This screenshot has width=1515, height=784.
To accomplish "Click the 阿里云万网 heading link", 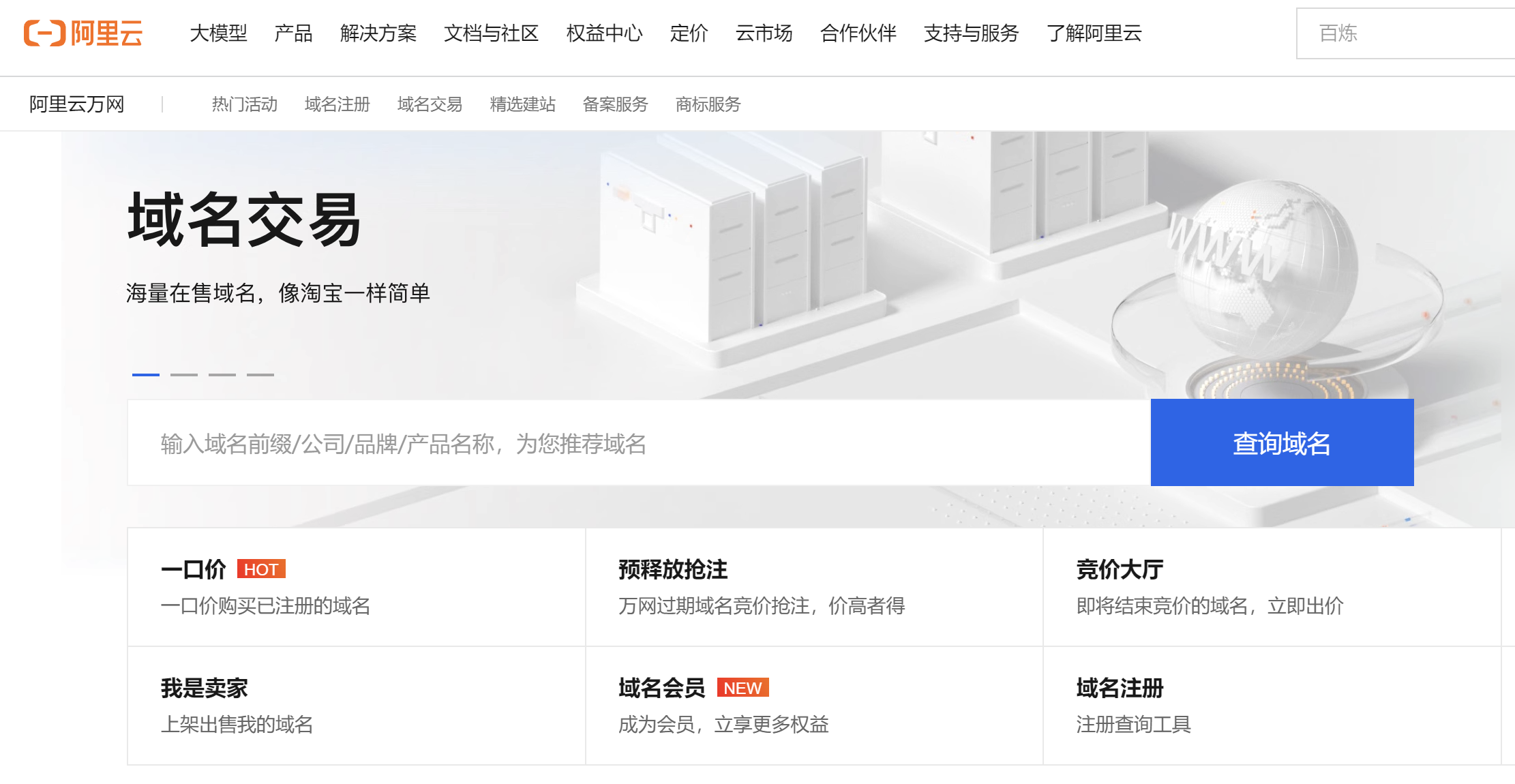I will tap(76, 104).
